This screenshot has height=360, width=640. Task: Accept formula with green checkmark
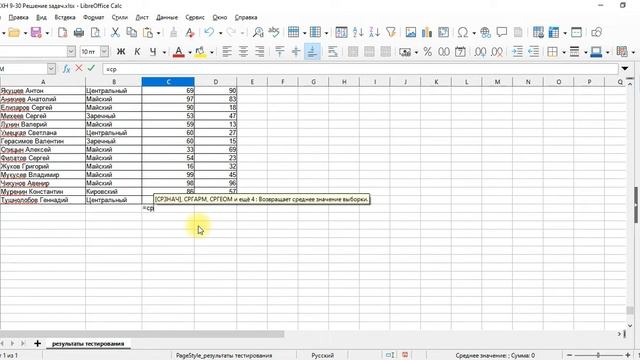(x=91, y=68)
